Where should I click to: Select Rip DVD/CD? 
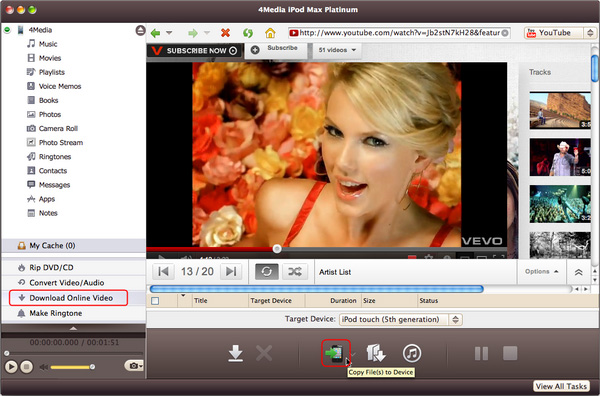coord(73,268)
